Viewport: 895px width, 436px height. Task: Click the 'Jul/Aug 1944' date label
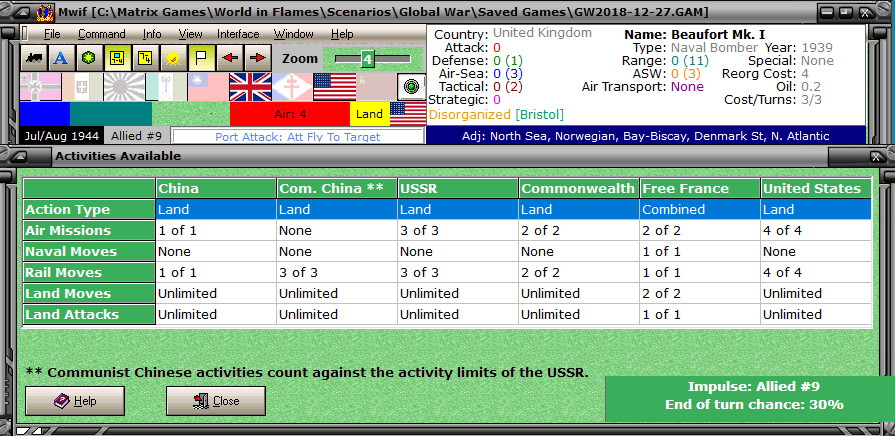(61, 136)
